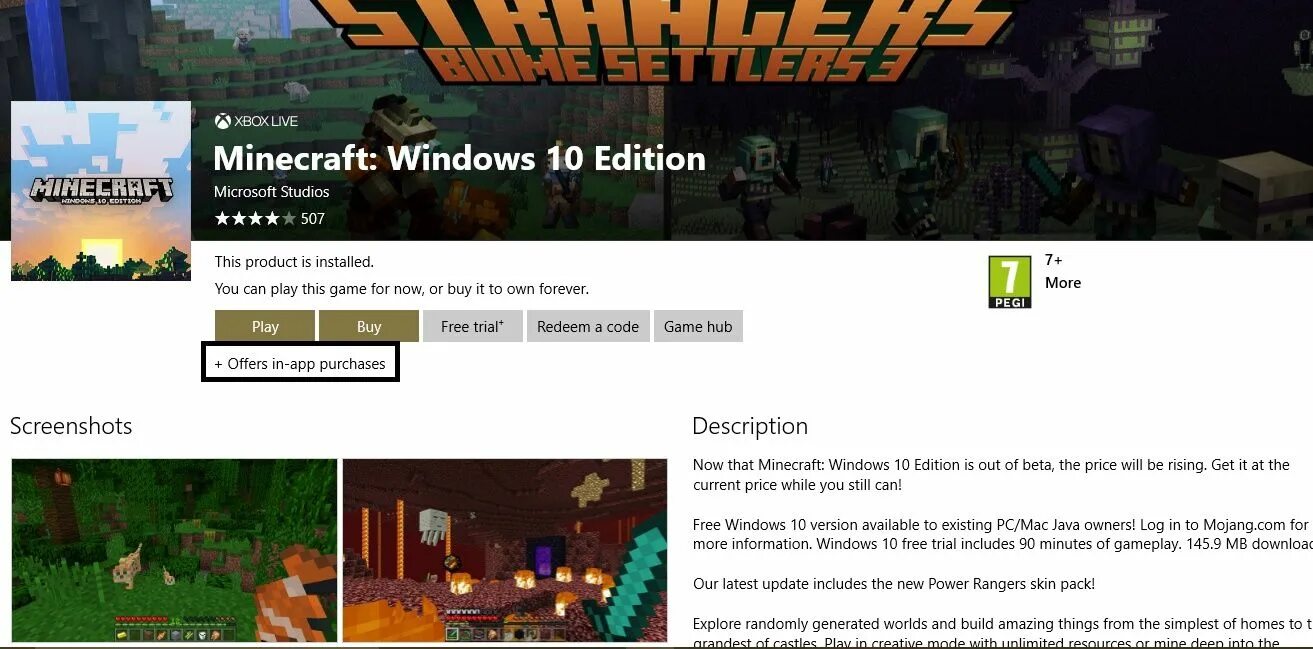The image size is (1313, 649).
Task: Open the star rating with 507 reviews
Action: coord(270,218)
